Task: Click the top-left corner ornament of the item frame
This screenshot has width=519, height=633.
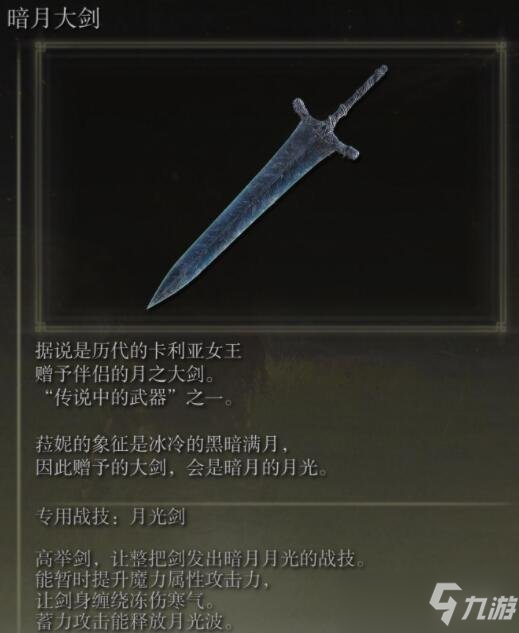Action: [40, 47]
